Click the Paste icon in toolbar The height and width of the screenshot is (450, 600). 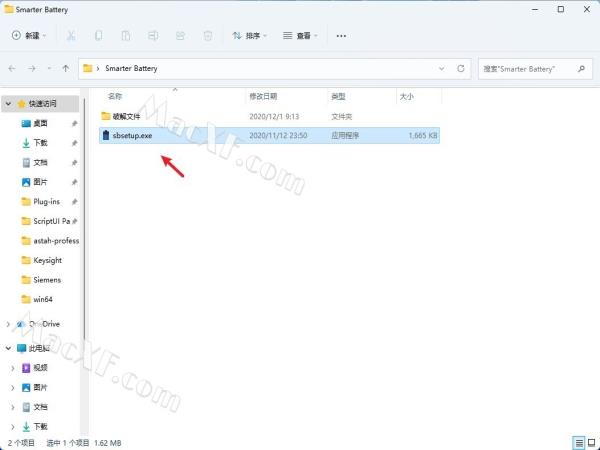[x=126, y=36]
